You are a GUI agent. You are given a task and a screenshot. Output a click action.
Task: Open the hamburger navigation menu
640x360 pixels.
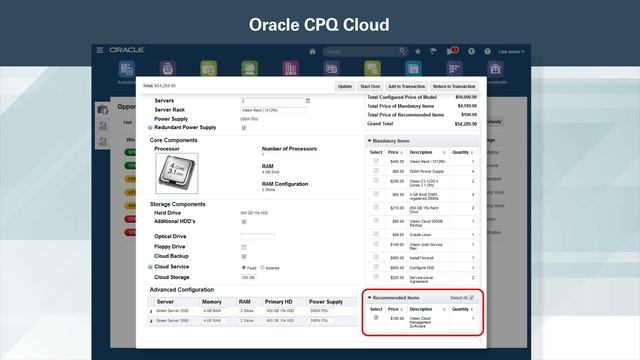click(x=100, y=50)
